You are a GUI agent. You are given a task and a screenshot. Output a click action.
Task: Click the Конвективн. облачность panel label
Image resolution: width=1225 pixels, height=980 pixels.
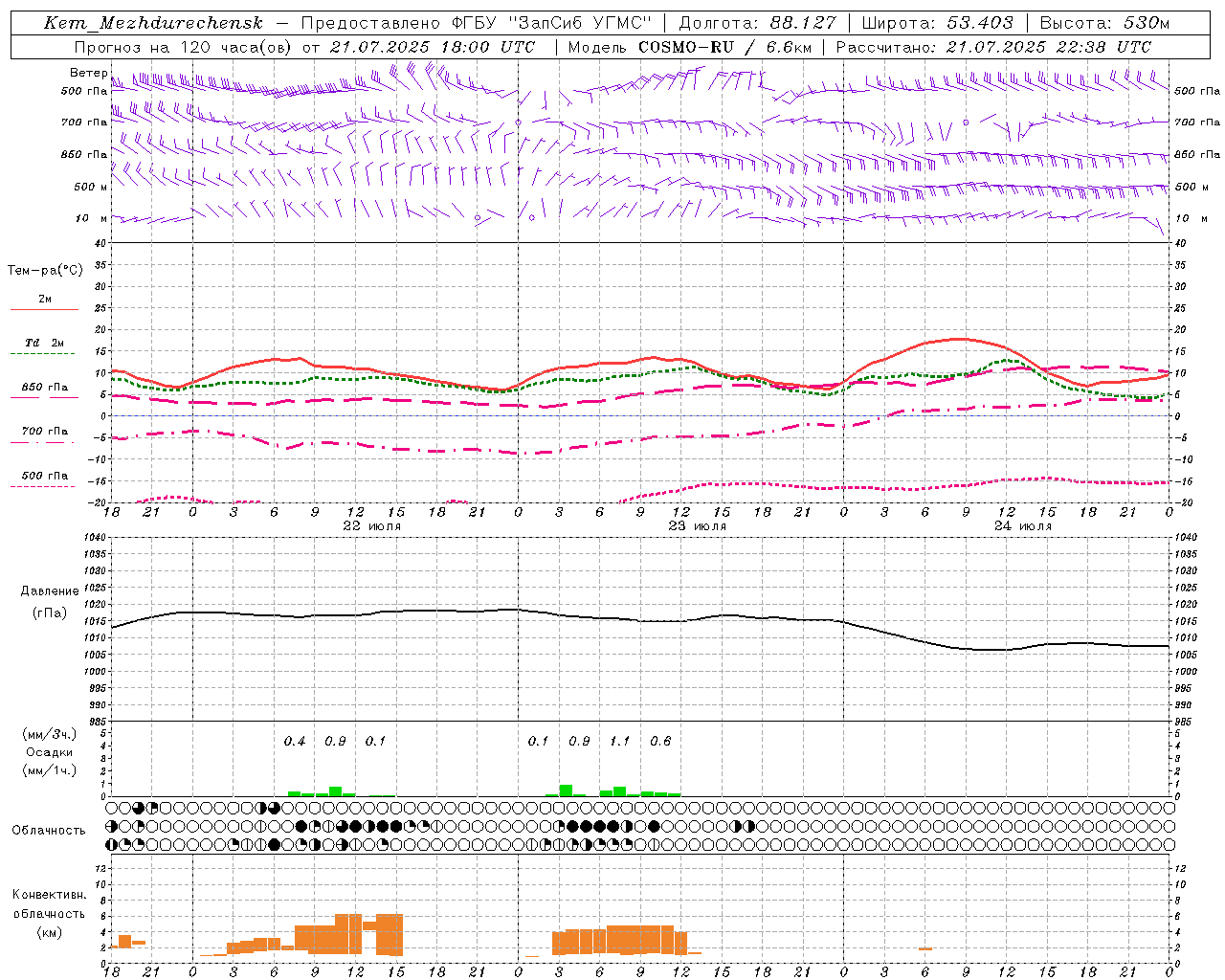coord(49,904)
